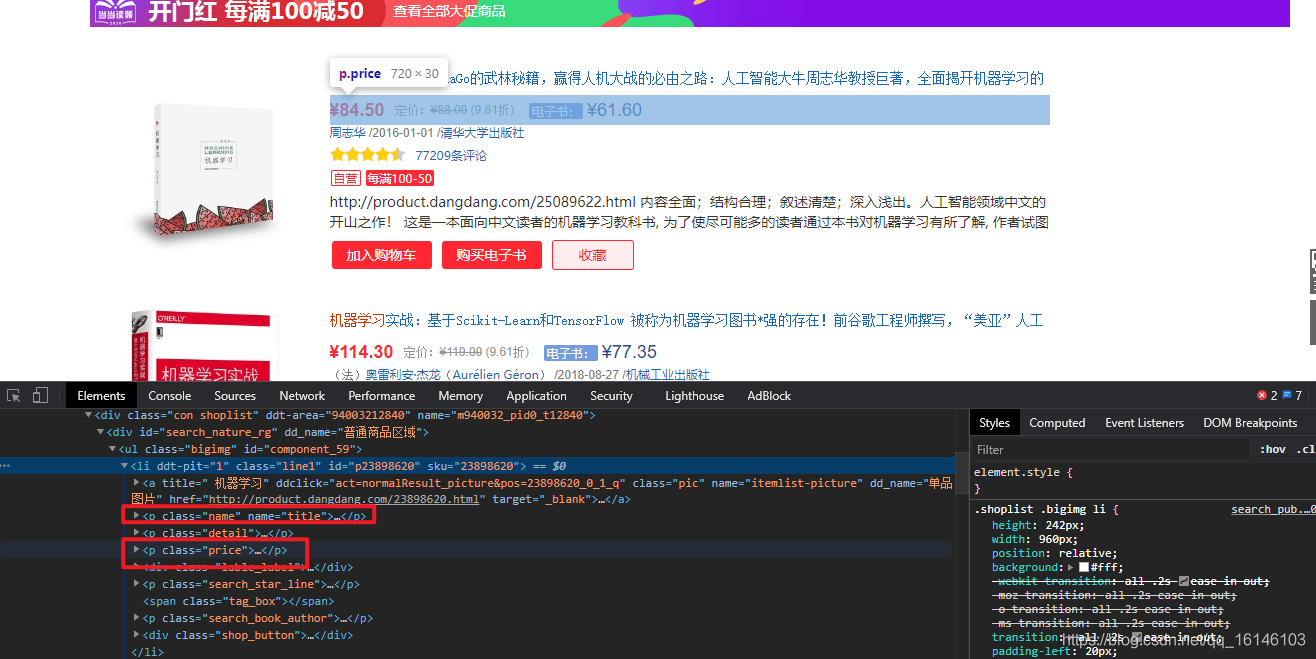Activate the inspect element picker icon
Image resolution: width=1316 pixels, height=659 pixels.
pos(14,395)
